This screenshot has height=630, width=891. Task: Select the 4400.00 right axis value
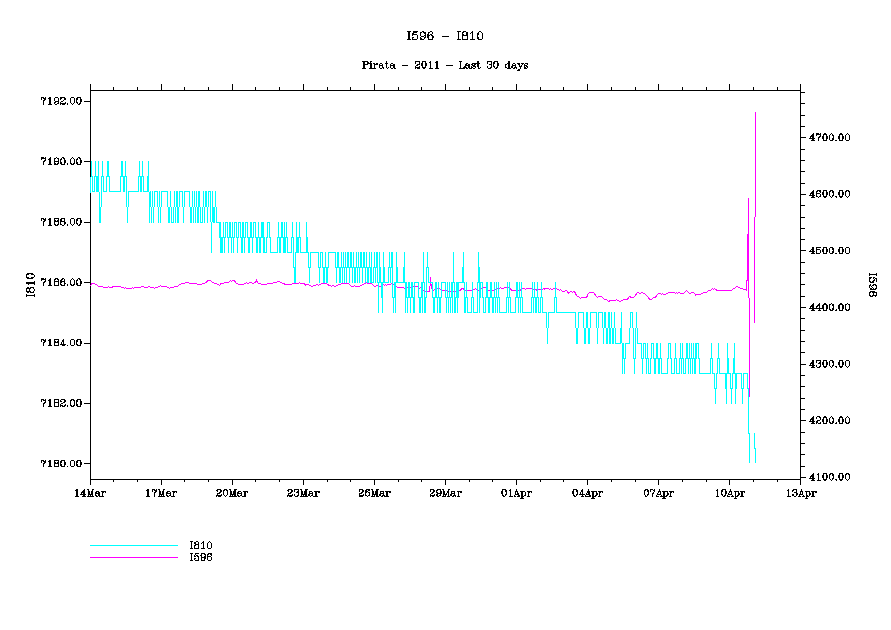click(x=830, y=307)
